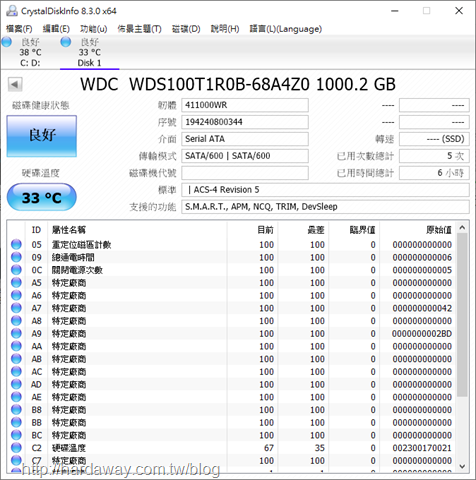
Task: Click the rotation rate field showing (SSD)
Action: (x=434, y=139)
